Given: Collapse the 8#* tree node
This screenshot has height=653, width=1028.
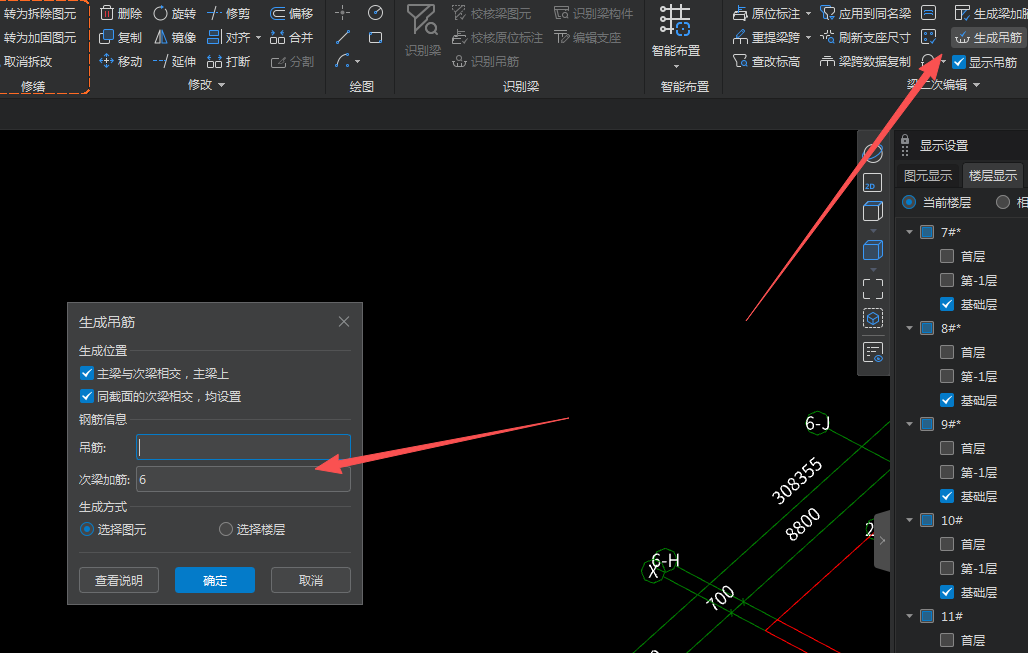Looking at the screenshot, I should point(909,328).
